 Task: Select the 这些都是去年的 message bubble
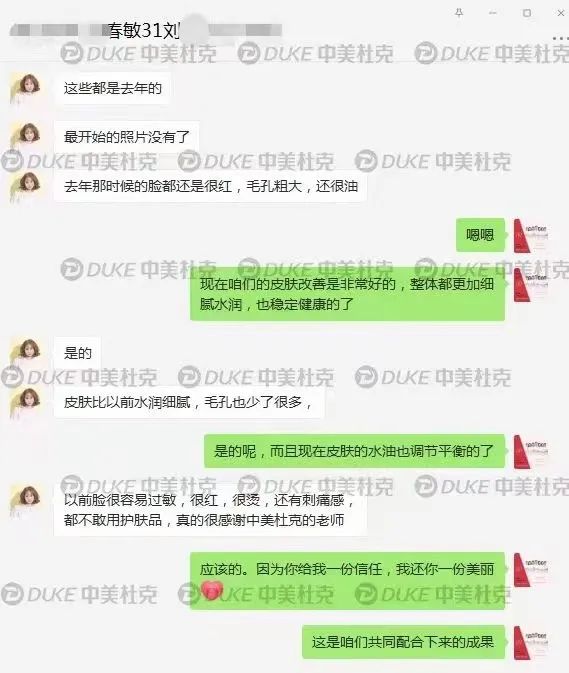click(x=112, y=88)
